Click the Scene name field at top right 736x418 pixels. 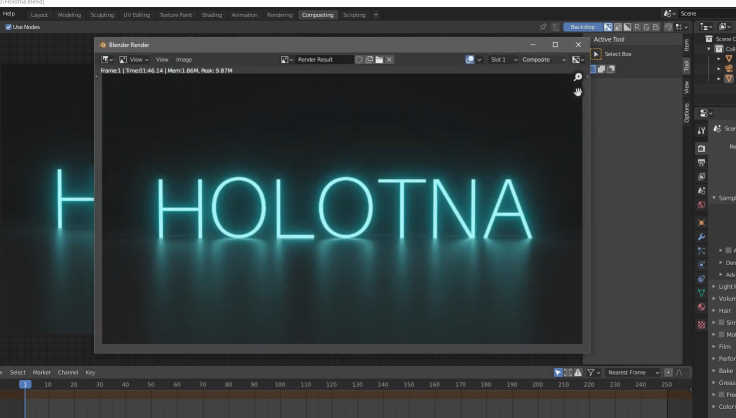(x=707, y=14)
